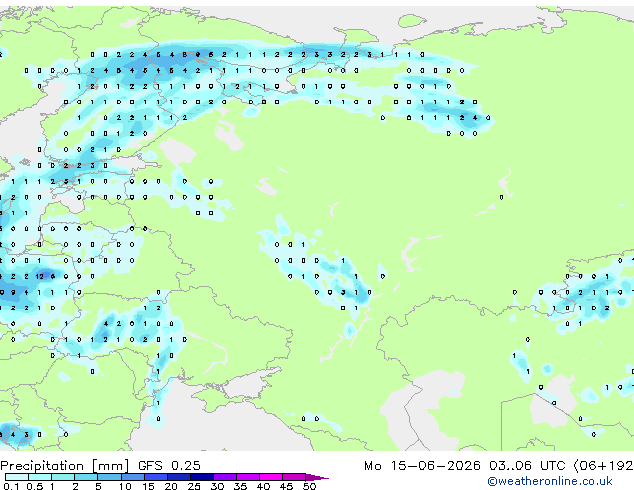Select the 45–50 mm legend swatch
The image size is (634, 490).
(294, 477)
